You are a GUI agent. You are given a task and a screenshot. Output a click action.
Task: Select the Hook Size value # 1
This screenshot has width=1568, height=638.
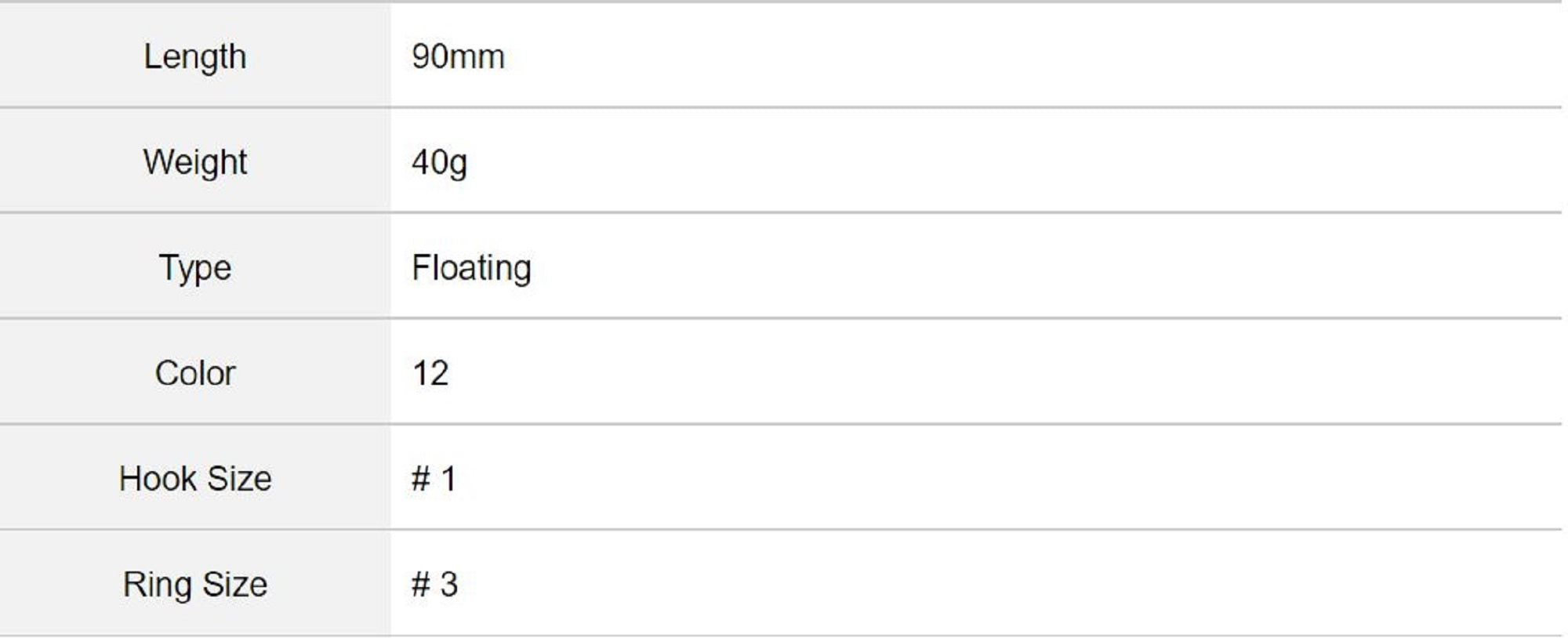(x=434, y=479)
